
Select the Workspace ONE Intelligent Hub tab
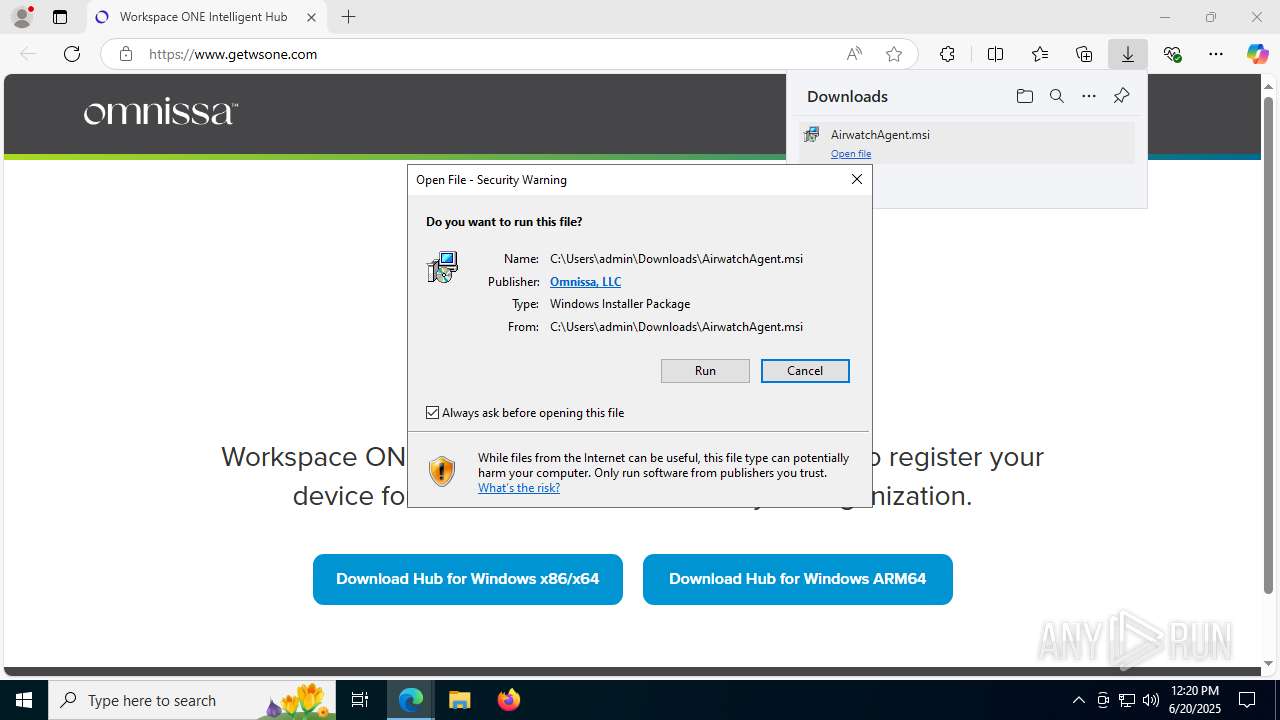pyautogui.click(x=207, y=17)
